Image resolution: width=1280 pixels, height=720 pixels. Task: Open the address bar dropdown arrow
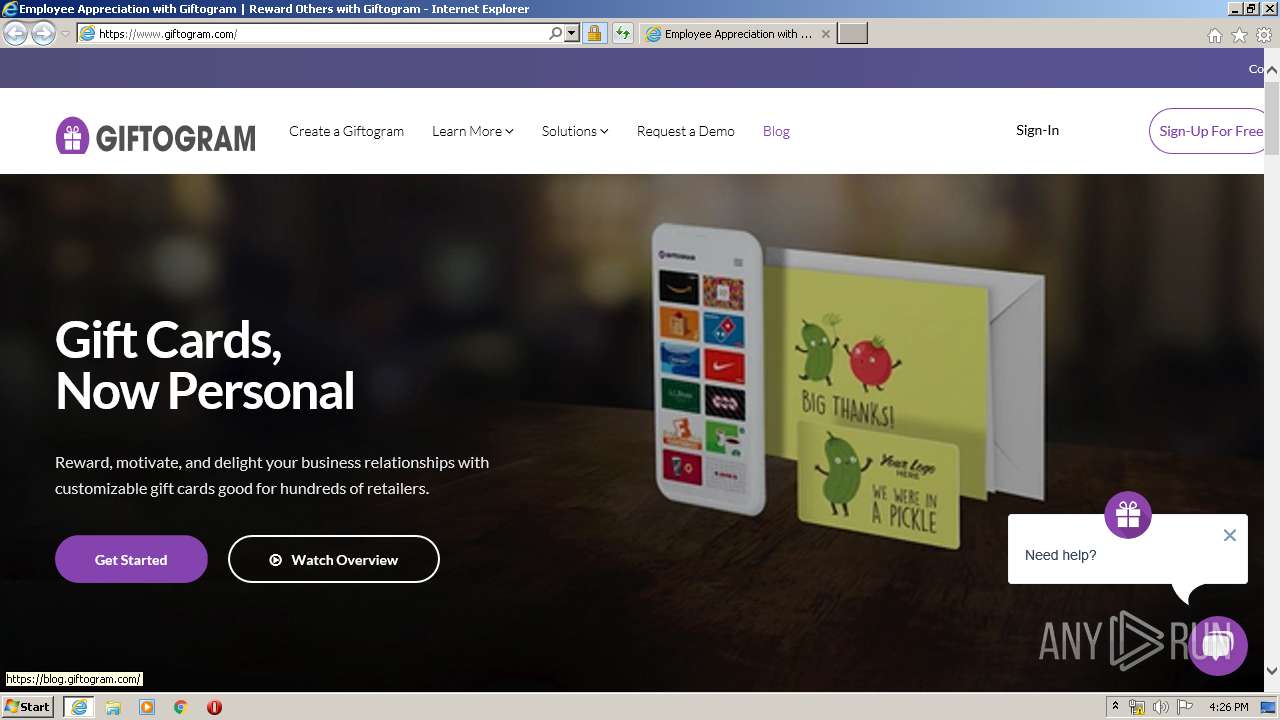point(571,33)
